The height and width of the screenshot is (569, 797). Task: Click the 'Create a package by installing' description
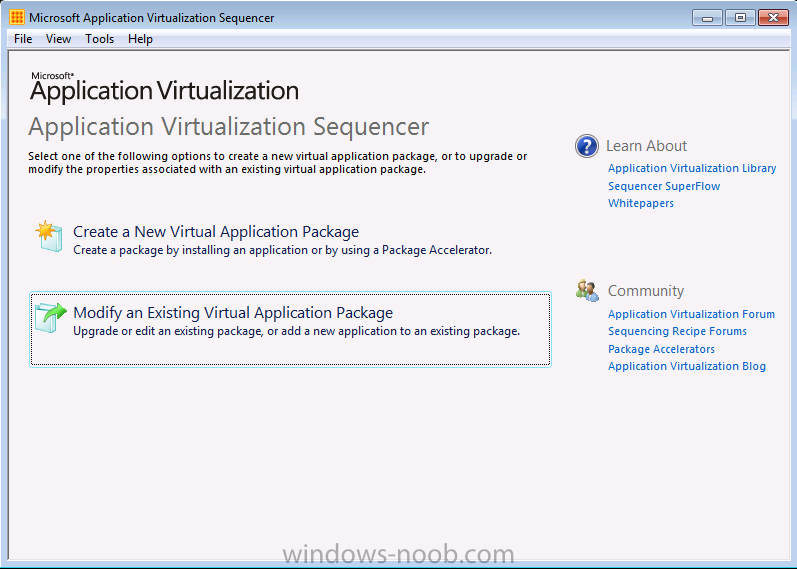click(282, 250)
